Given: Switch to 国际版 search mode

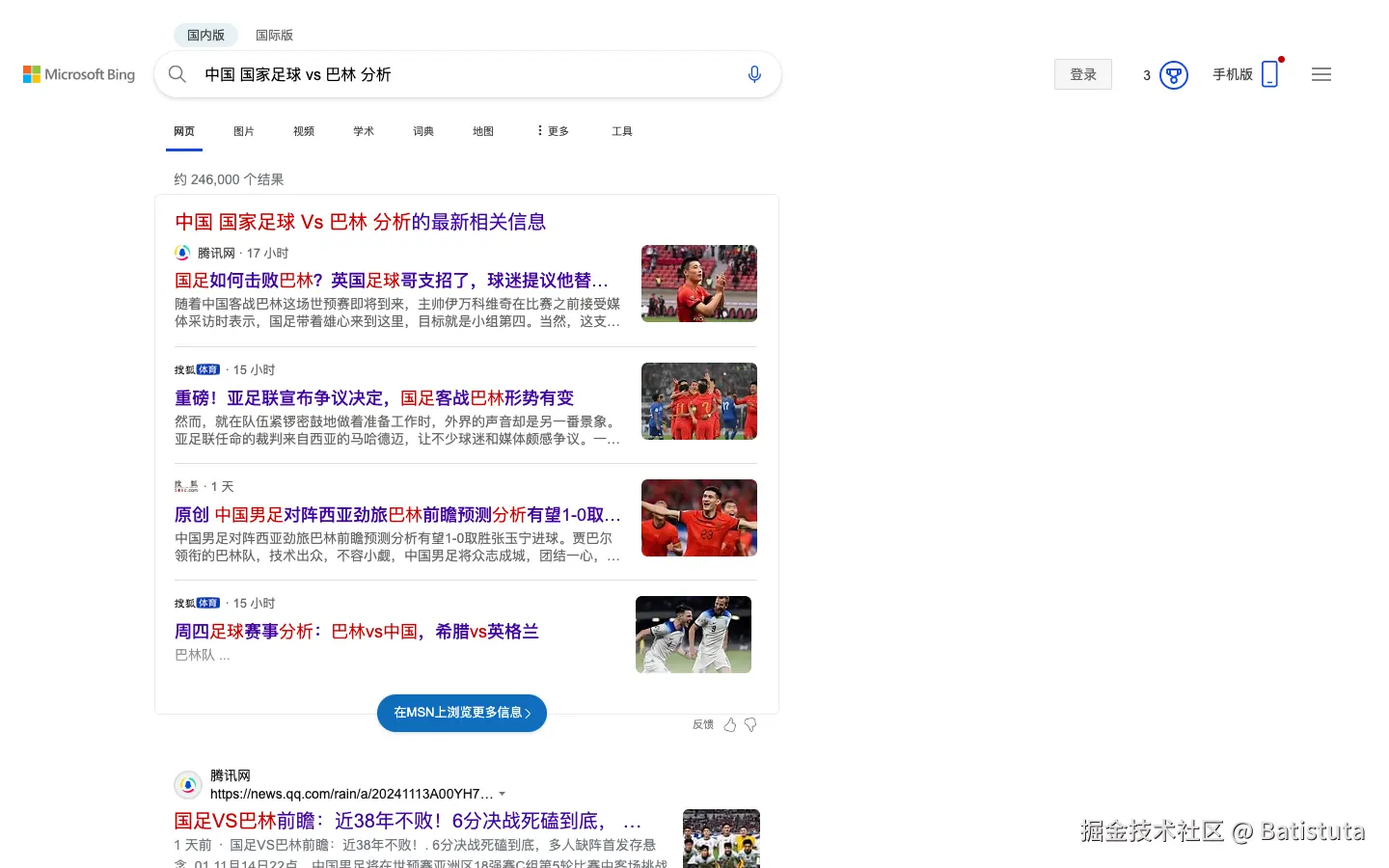Looking at the screenshot, I should (x=274, y=35).
